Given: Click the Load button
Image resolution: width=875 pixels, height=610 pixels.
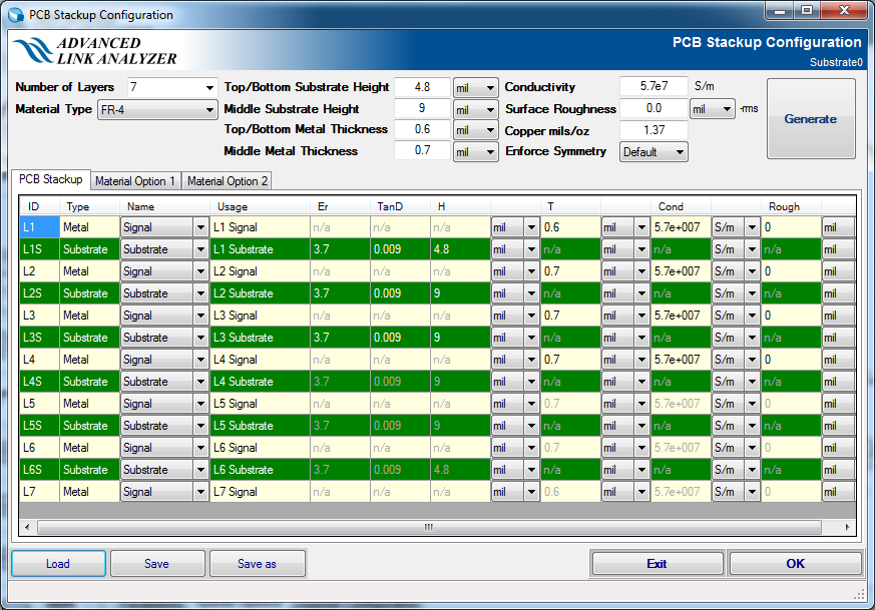Looking at the screenshot, I should pyautogui.click(x=58, y=564).
